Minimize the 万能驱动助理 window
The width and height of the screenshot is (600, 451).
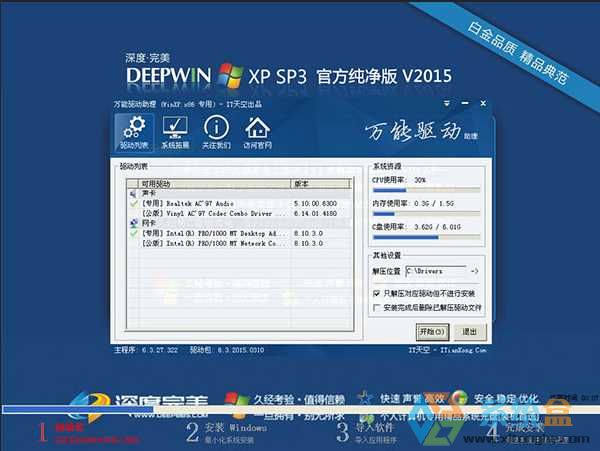pos(465,103)
